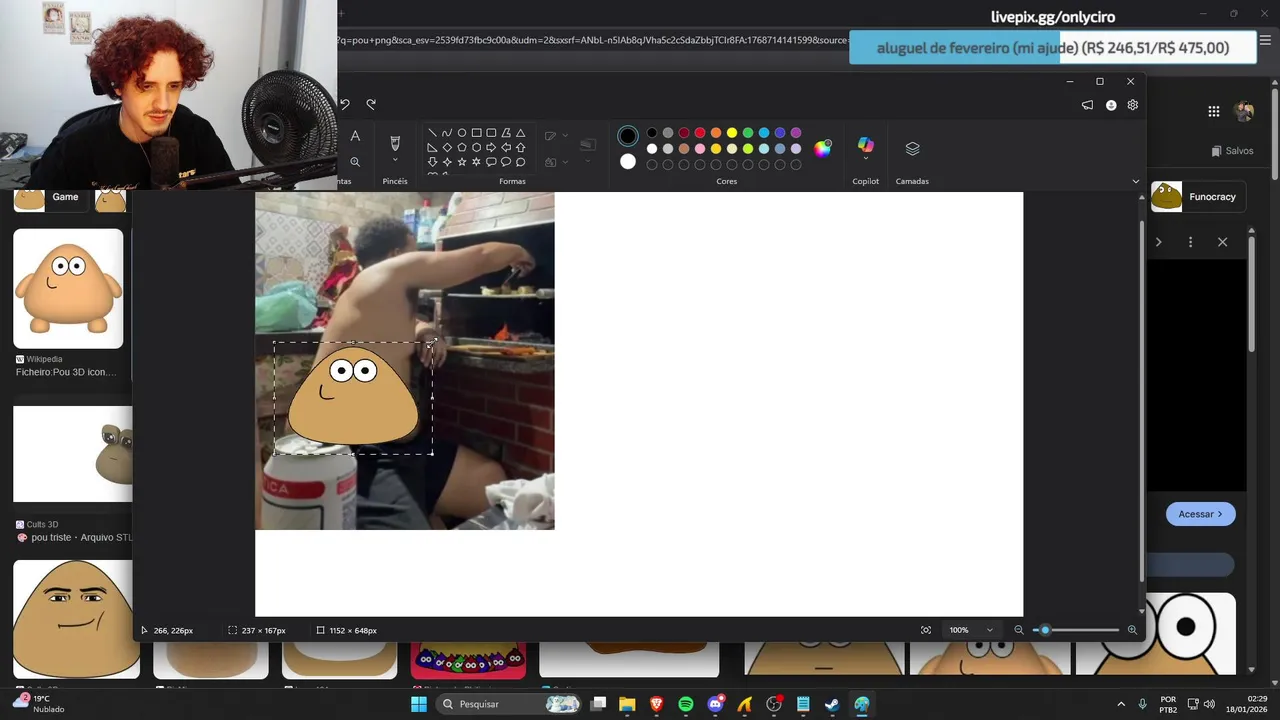The height and width of the screenshot is (720, 1280).
Task: Click the fit-to-window icon in status bar
Action: point(926,630)
